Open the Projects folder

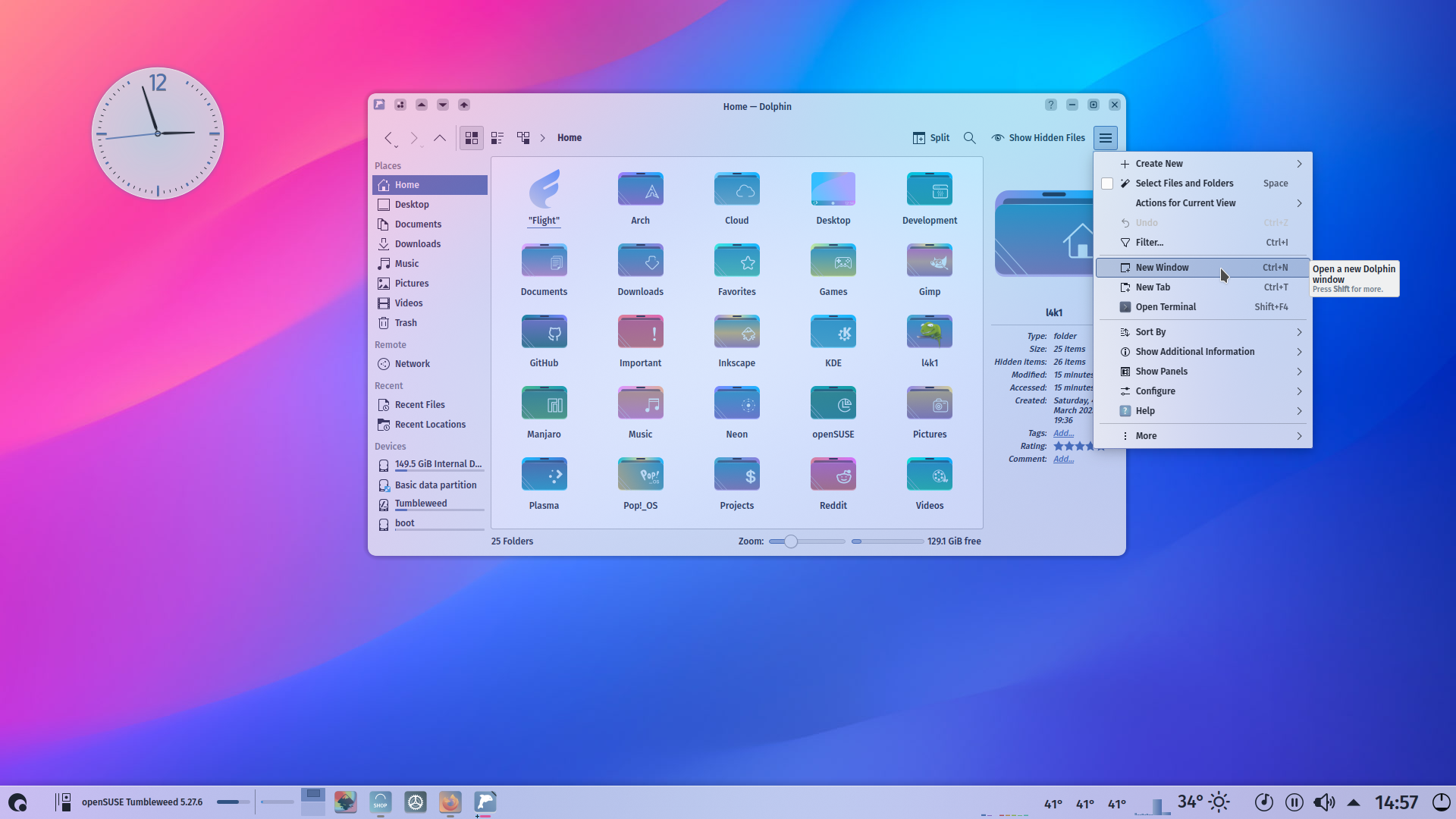pos(736,483)
